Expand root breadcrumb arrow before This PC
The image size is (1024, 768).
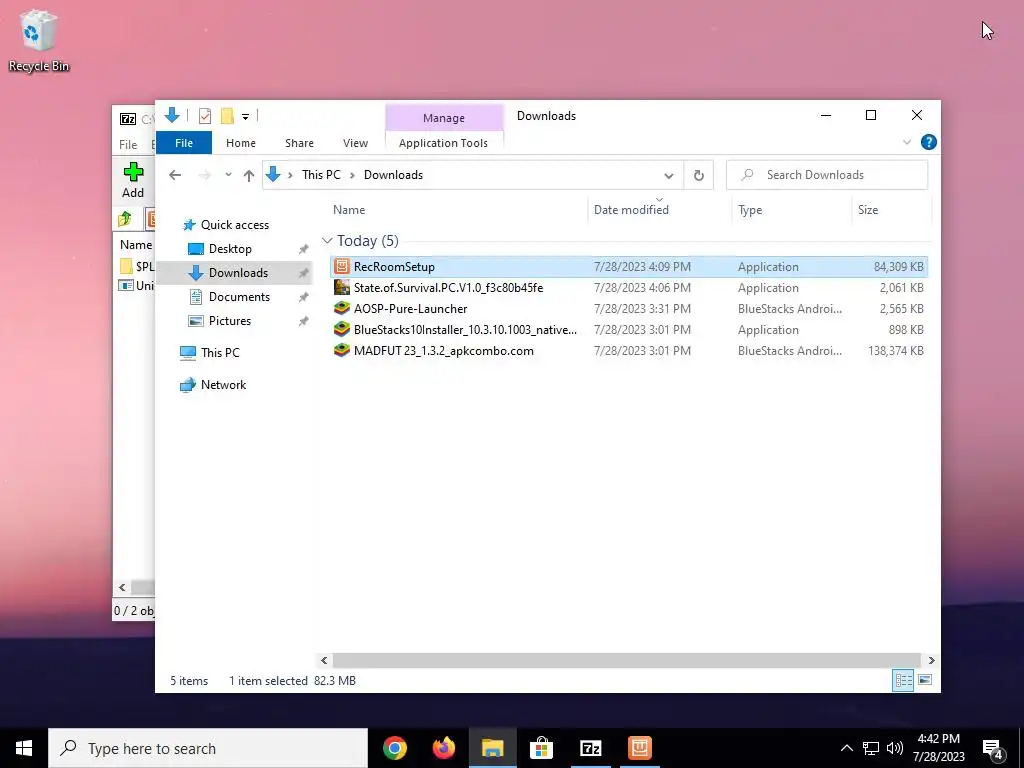pos(290,175)
